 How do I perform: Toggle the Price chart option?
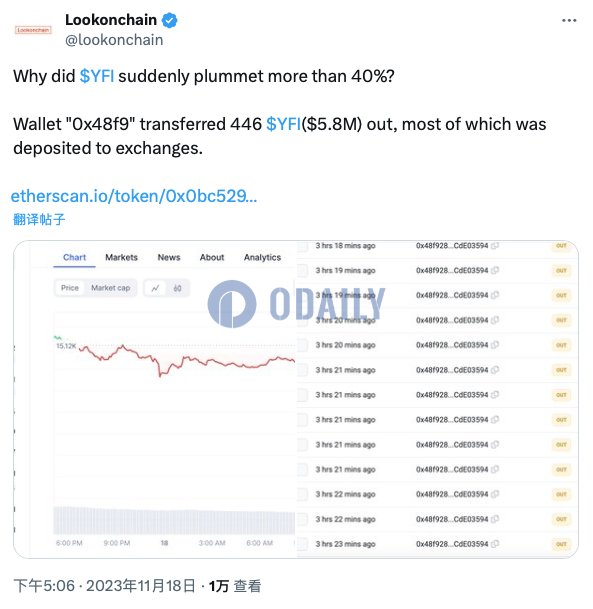tap(70, 288)
